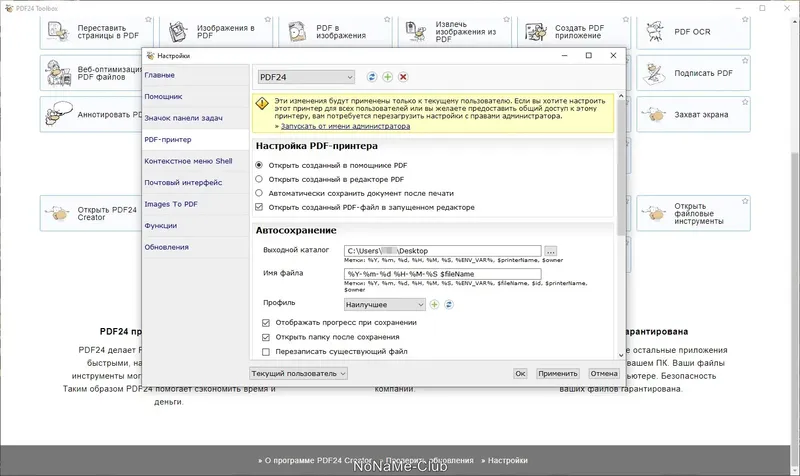
Task: Click the Отмена button
Action: click(x=604, y=373)
